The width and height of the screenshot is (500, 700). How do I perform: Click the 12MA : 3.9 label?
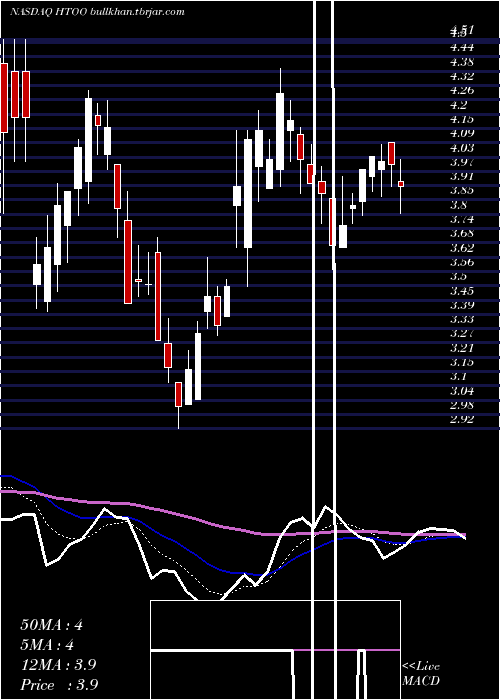tap(58, 665)
